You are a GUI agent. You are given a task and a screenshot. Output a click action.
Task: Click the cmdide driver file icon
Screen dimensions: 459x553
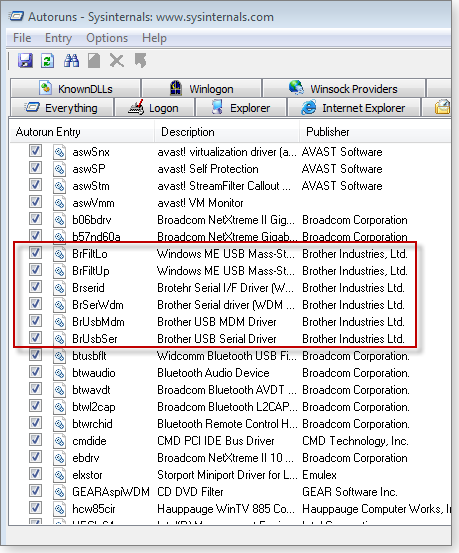(59, 441)
